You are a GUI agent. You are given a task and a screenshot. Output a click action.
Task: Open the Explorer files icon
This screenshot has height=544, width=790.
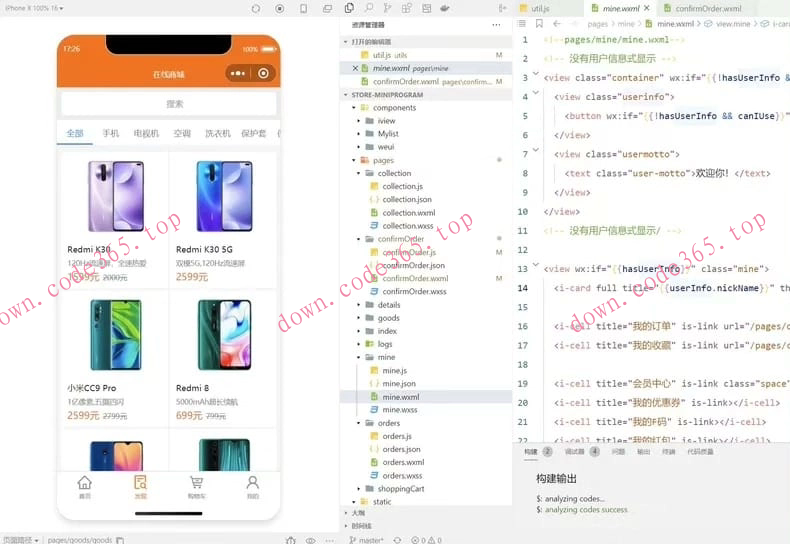349,8
